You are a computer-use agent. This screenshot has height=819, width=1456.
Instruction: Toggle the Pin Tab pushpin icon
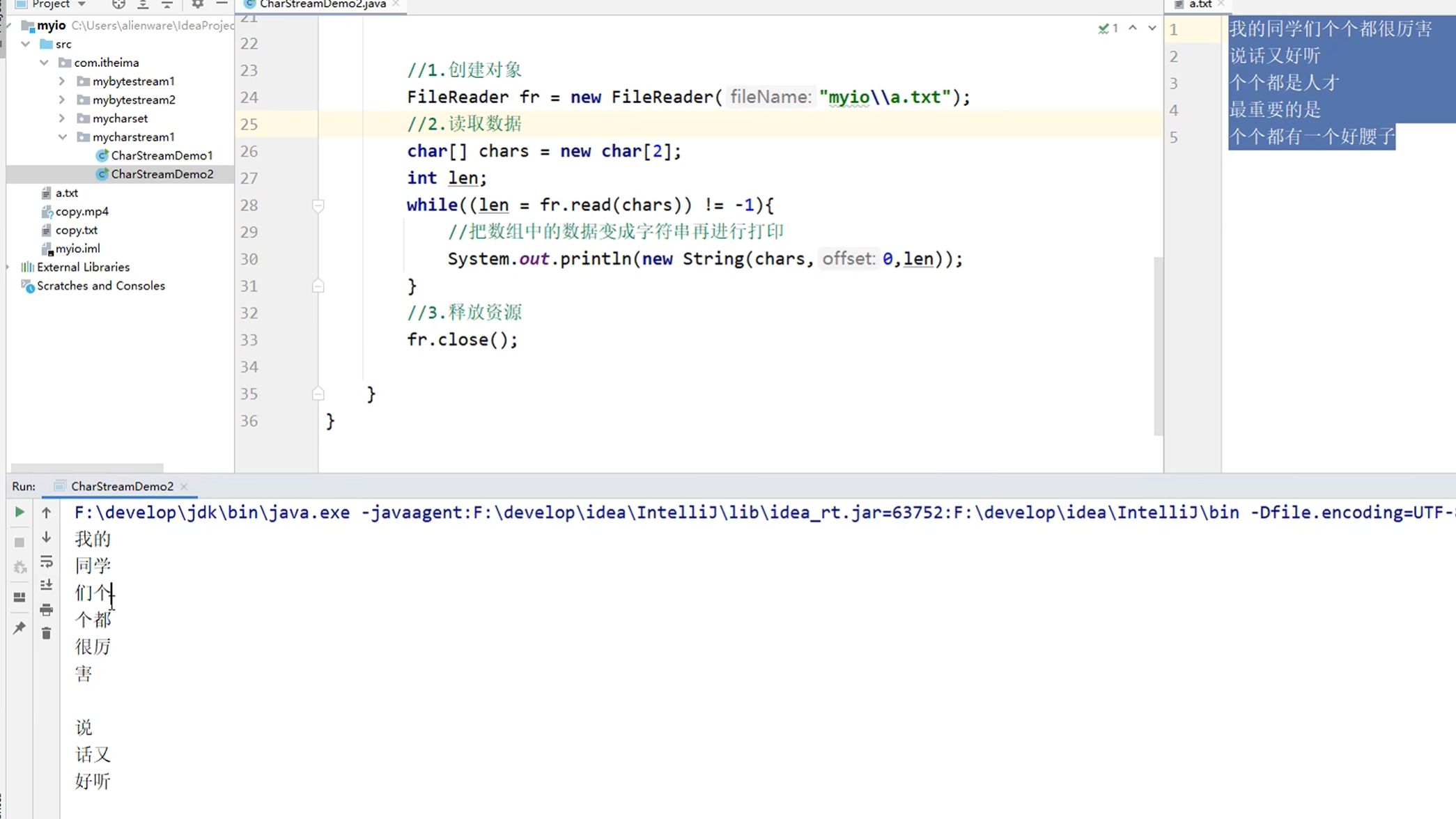20,628
